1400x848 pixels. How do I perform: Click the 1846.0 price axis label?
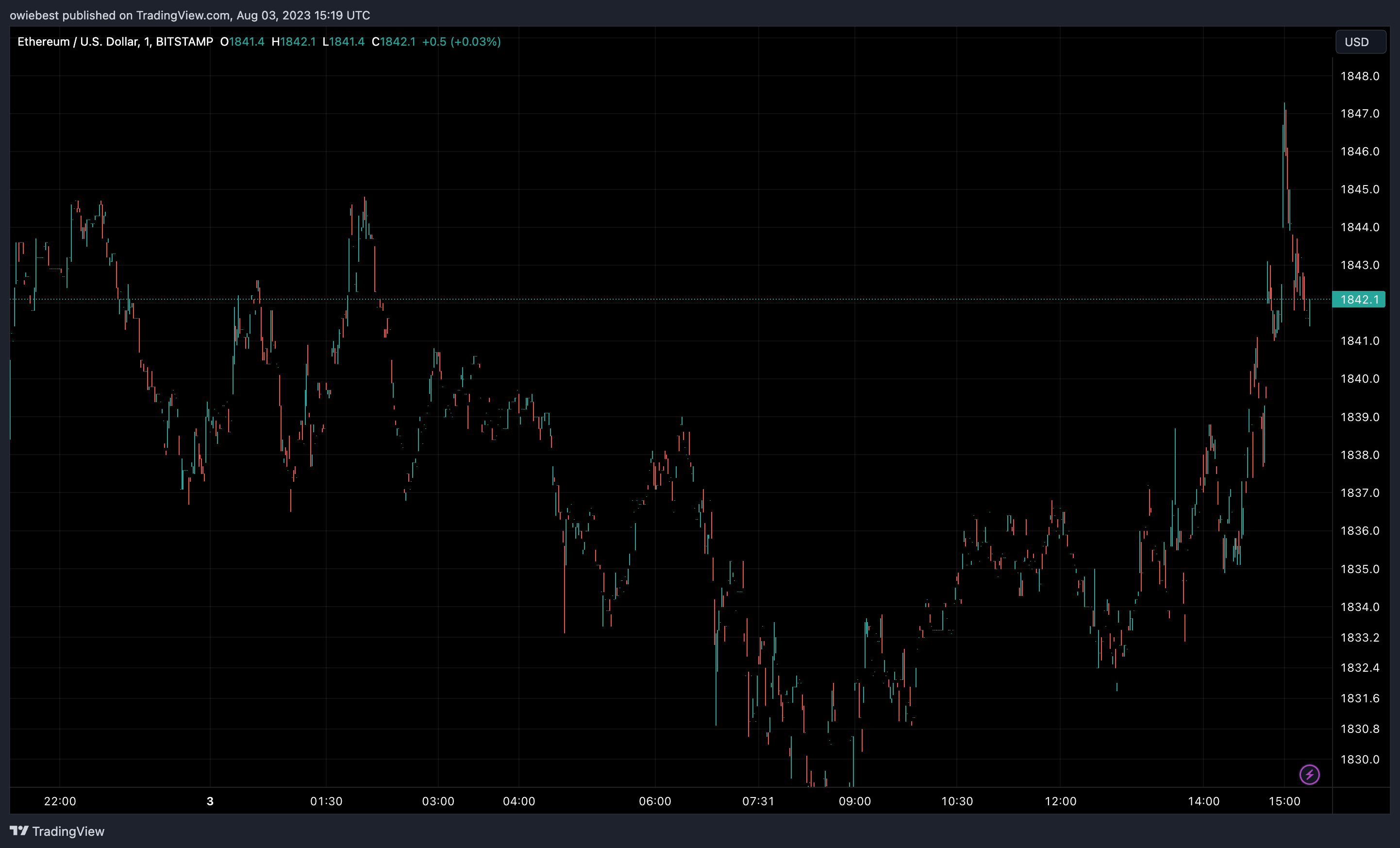[1360, 151]
